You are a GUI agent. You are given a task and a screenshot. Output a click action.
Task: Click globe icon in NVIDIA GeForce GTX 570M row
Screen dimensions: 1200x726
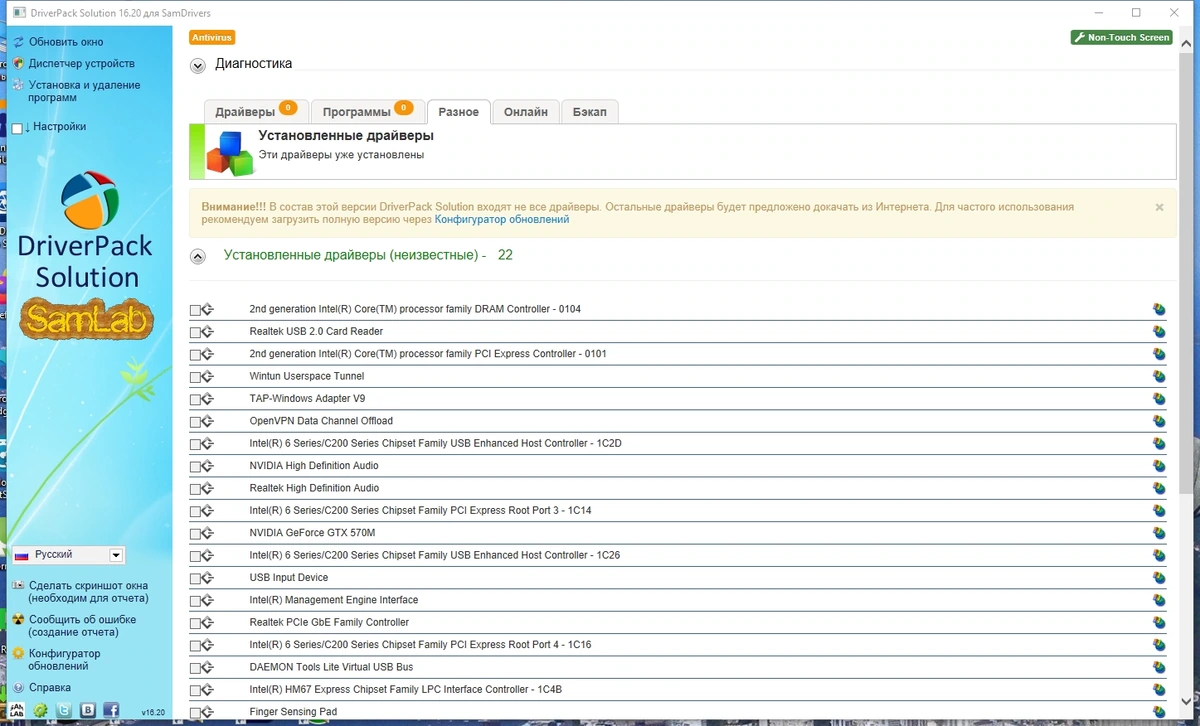(1159, 533)
